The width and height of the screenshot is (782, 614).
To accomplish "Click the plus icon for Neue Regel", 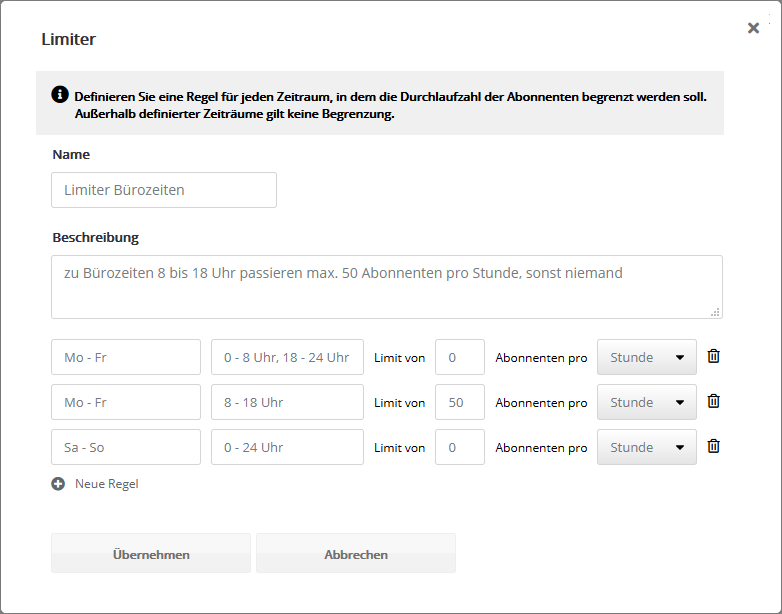I will (58, 484).
